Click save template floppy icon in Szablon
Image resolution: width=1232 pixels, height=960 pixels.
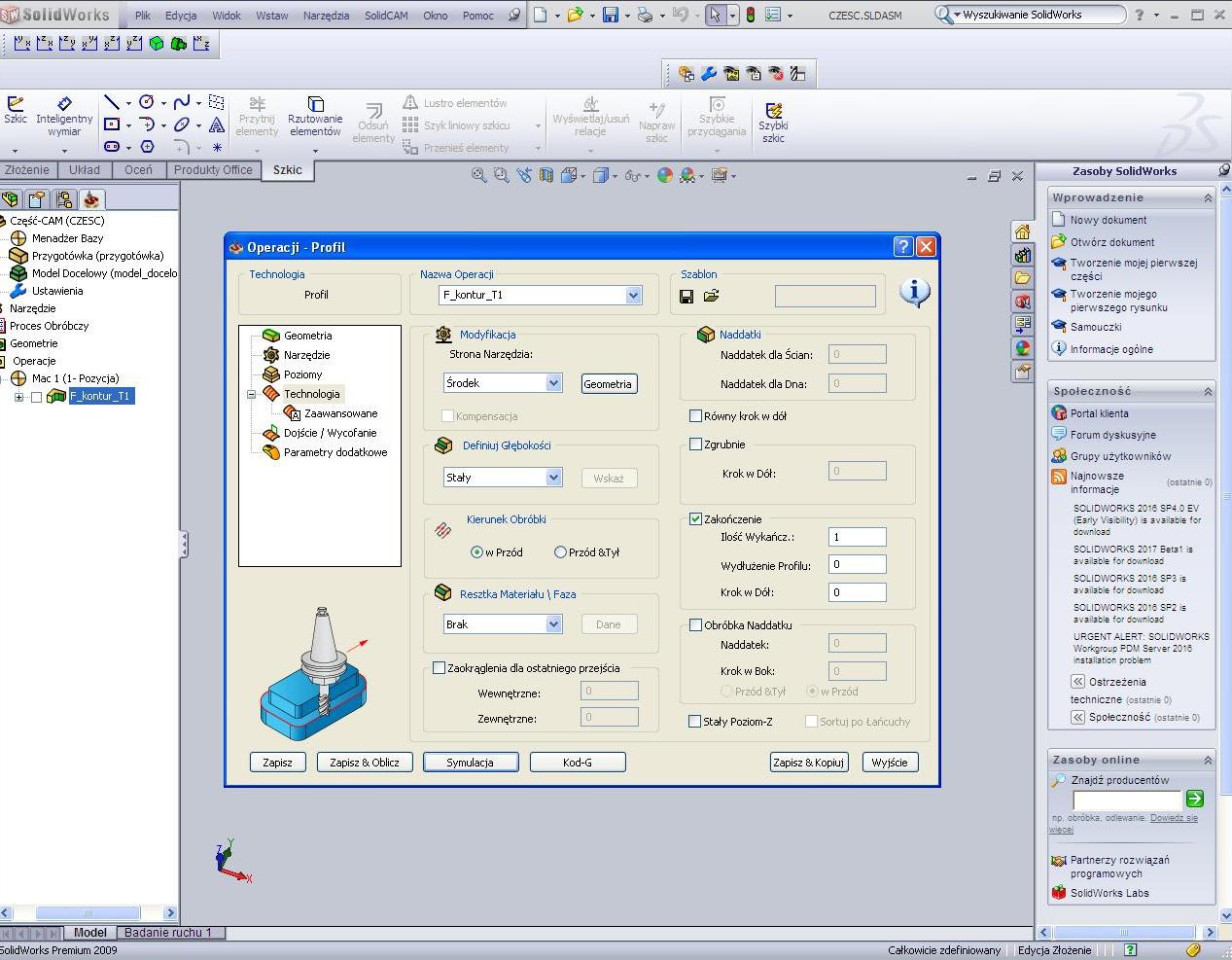pyautogui.click(x=686, y=296)
